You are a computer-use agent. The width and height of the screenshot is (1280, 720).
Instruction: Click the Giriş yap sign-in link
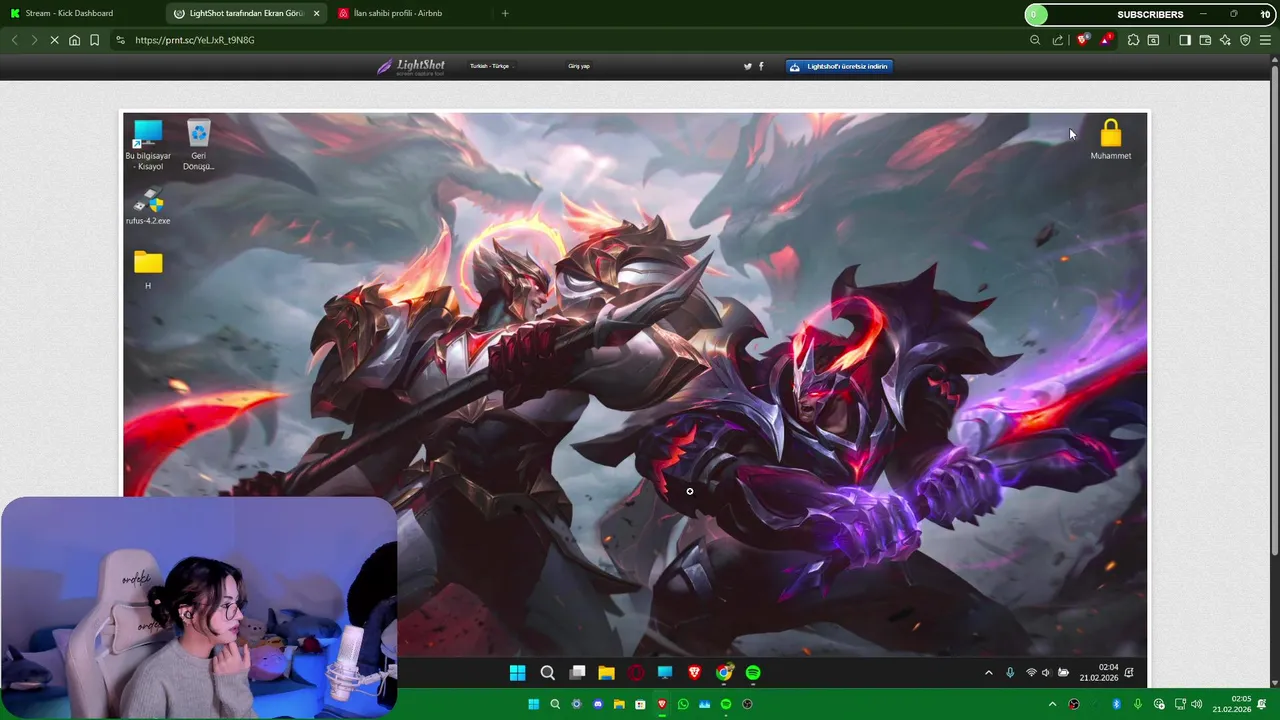(579, 66)
